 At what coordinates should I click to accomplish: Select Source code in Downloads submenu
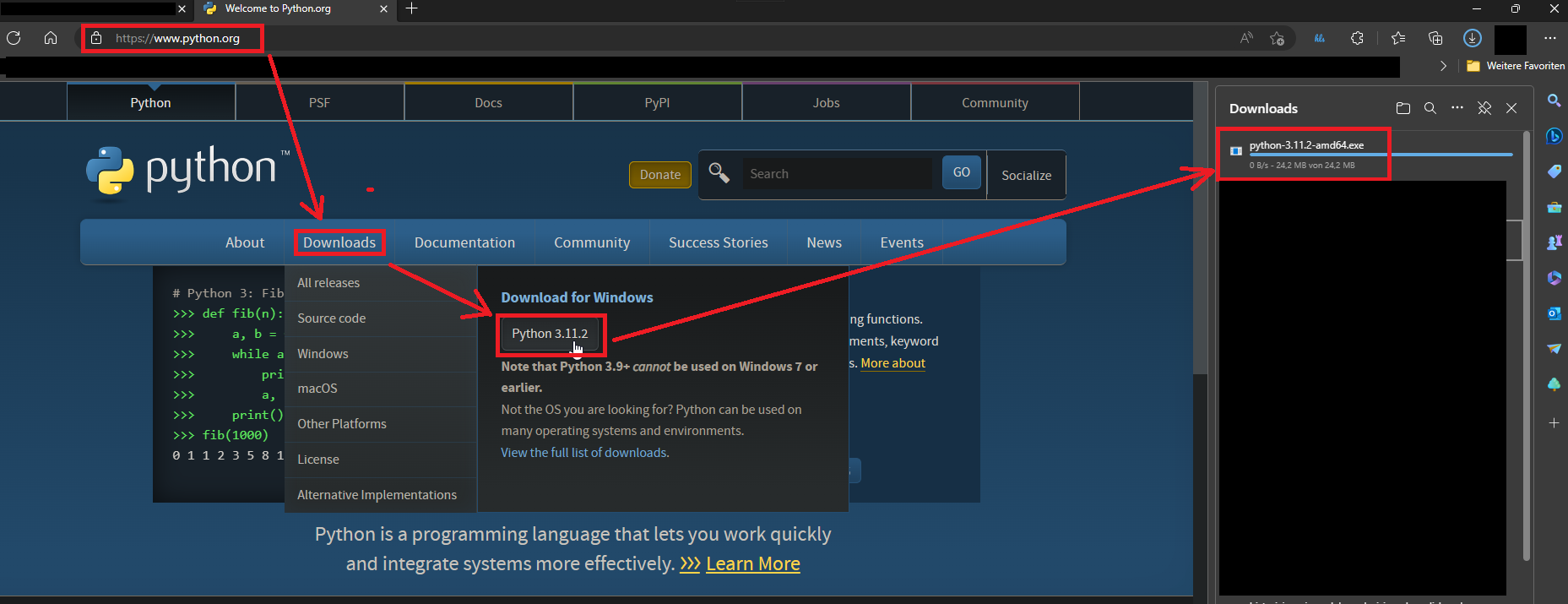coord(381,318)
